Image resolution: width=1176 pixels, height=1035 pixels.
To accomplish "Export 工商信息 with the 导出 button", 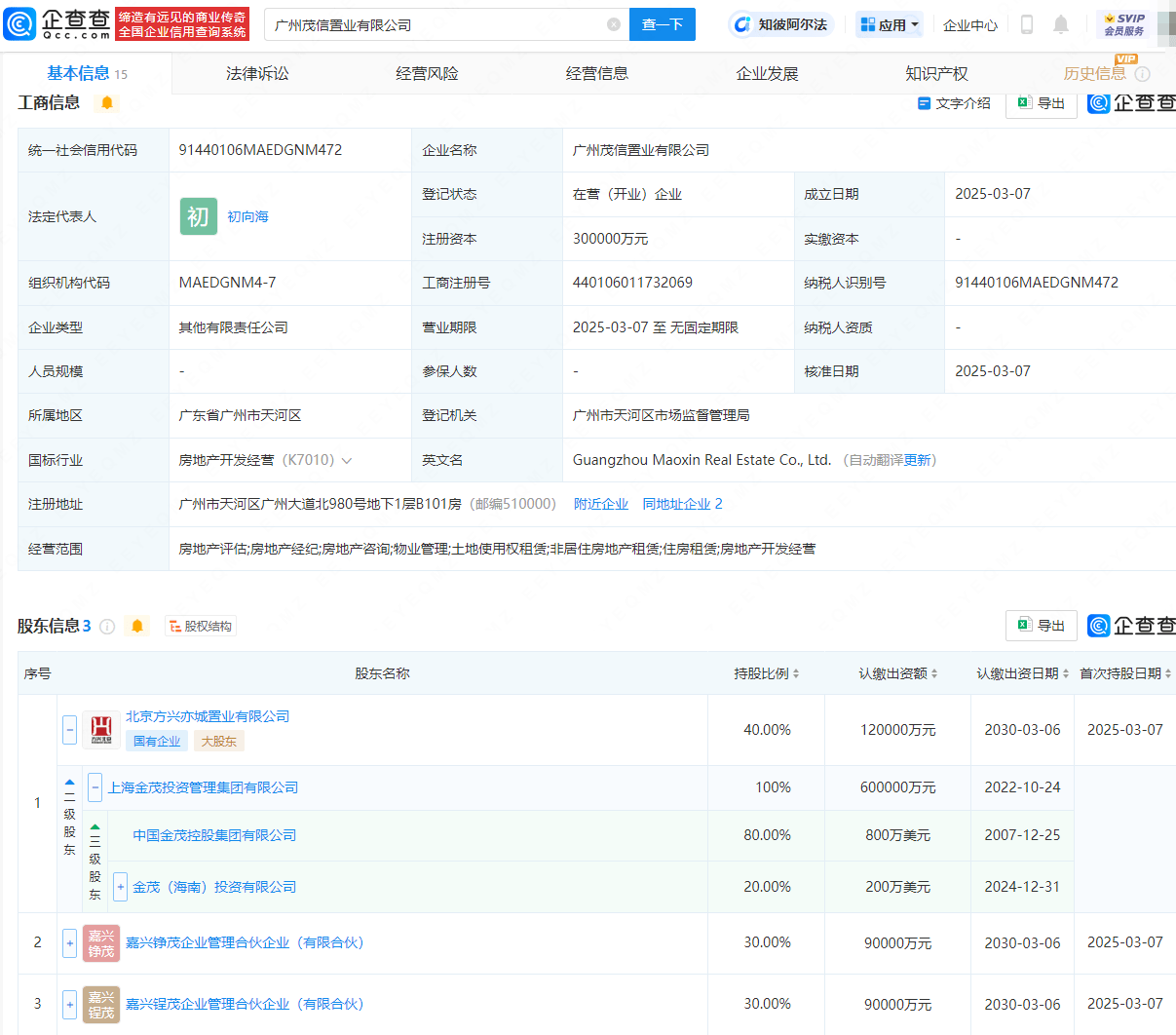I will (1042, 102).
